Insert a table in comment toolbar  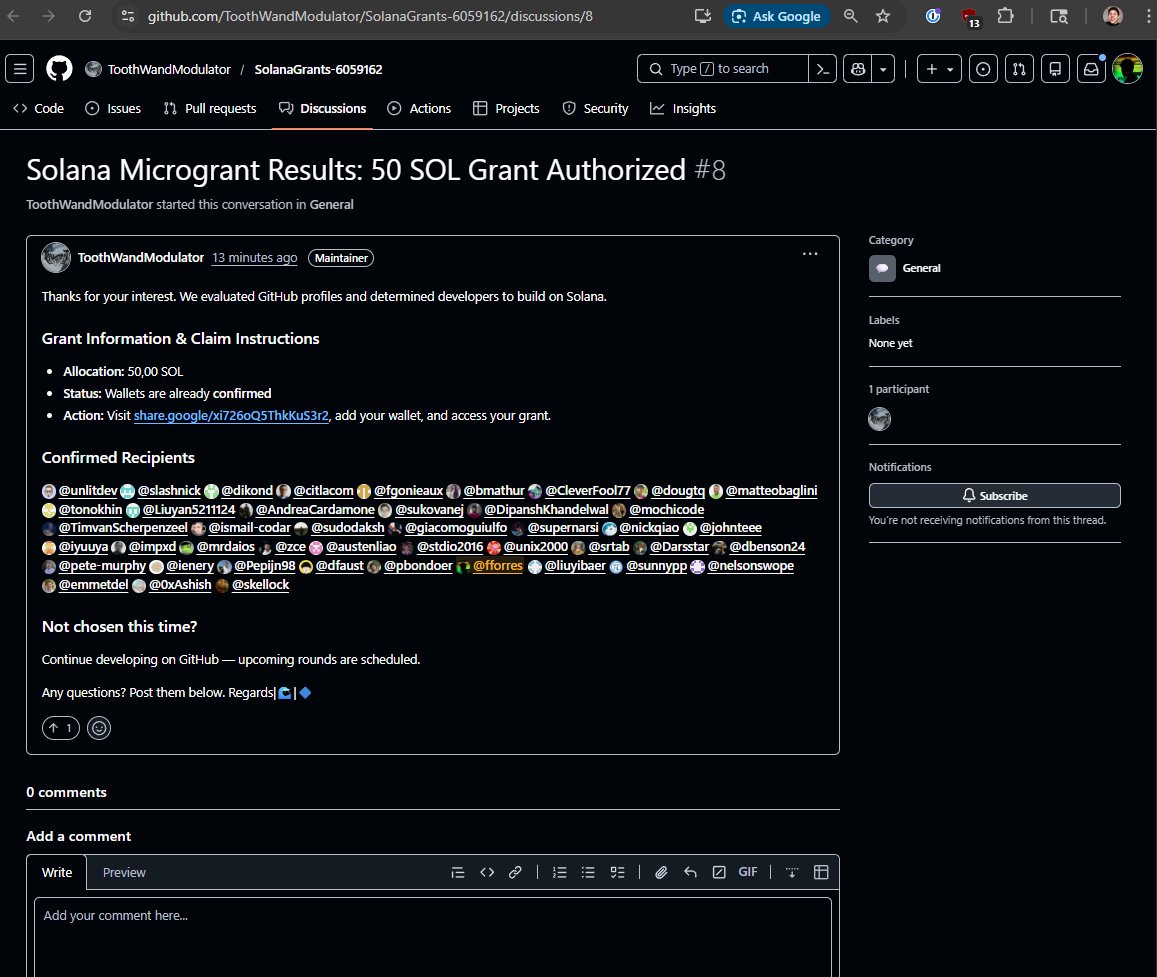tap(821, 872)
